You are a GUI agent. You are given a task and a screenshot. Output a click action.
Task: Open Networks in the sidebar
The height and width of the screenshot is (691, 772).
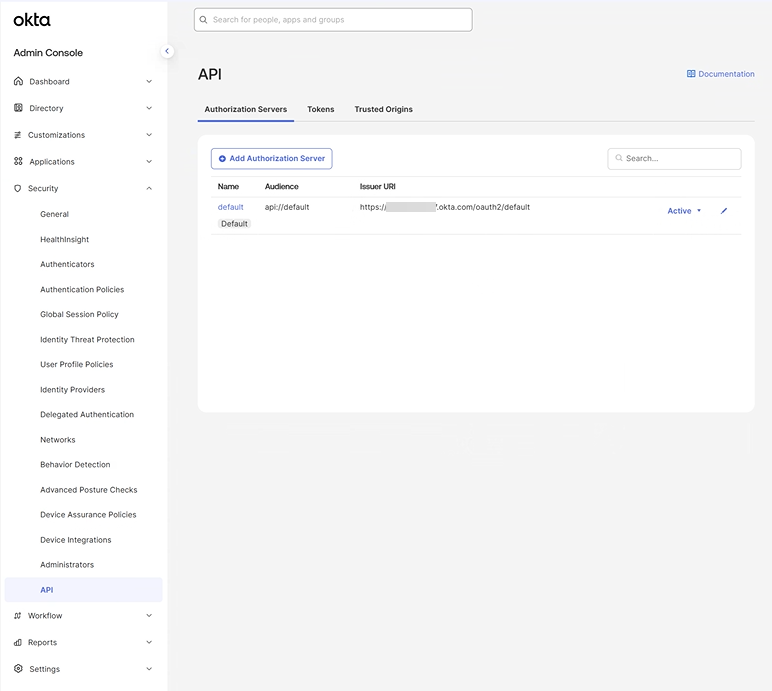coord(58,440)
